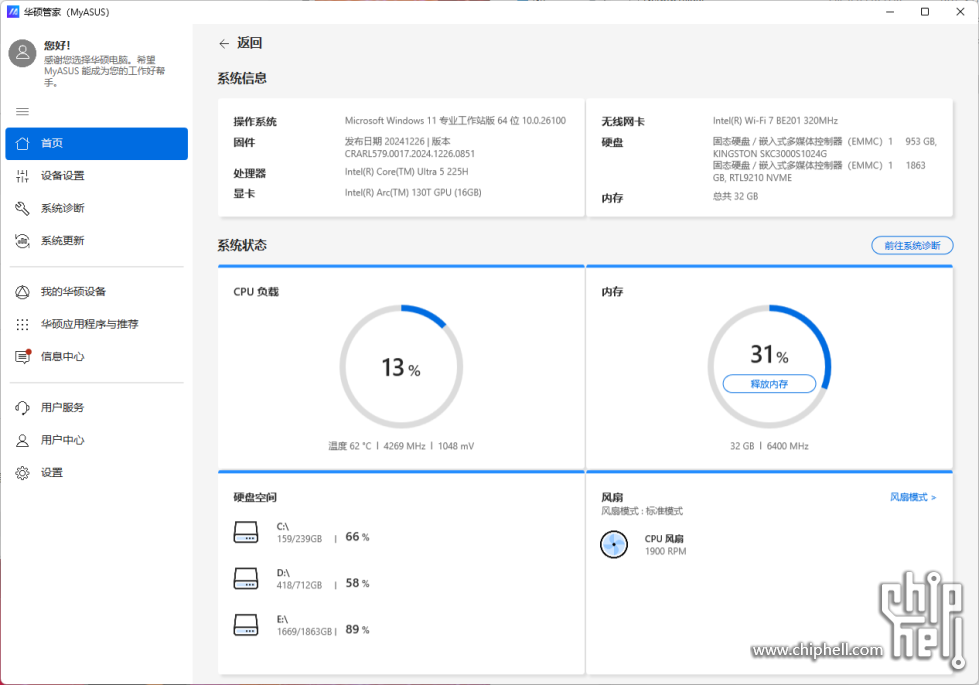Image resolution: width=979 pixels, height=685 pixels.
Task: Open 信息中心 messages
Action: click(97, 357)
